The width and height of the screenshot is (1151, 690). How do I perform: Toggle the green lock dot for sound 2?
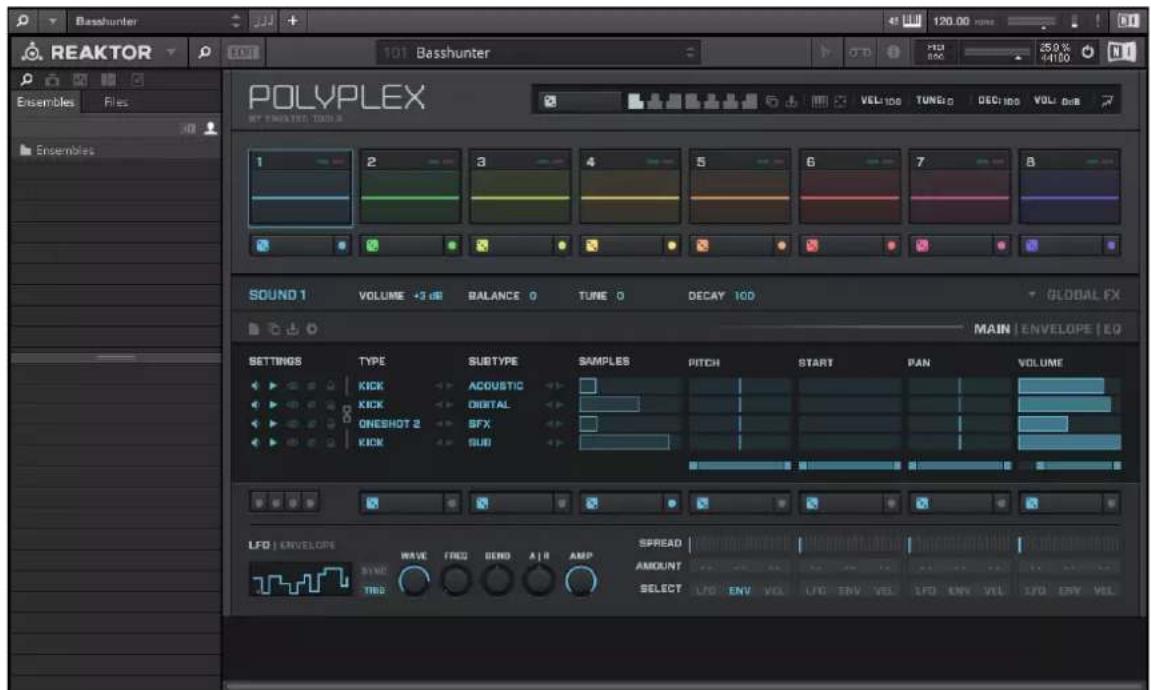click(452, 246)
